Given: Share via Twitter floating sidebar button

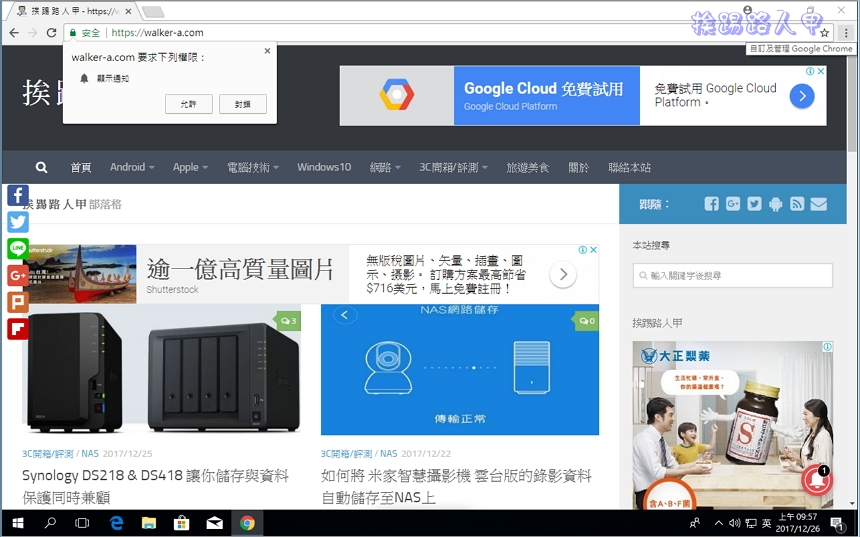Looking at the screenshot, I should [x=18, y=222].
